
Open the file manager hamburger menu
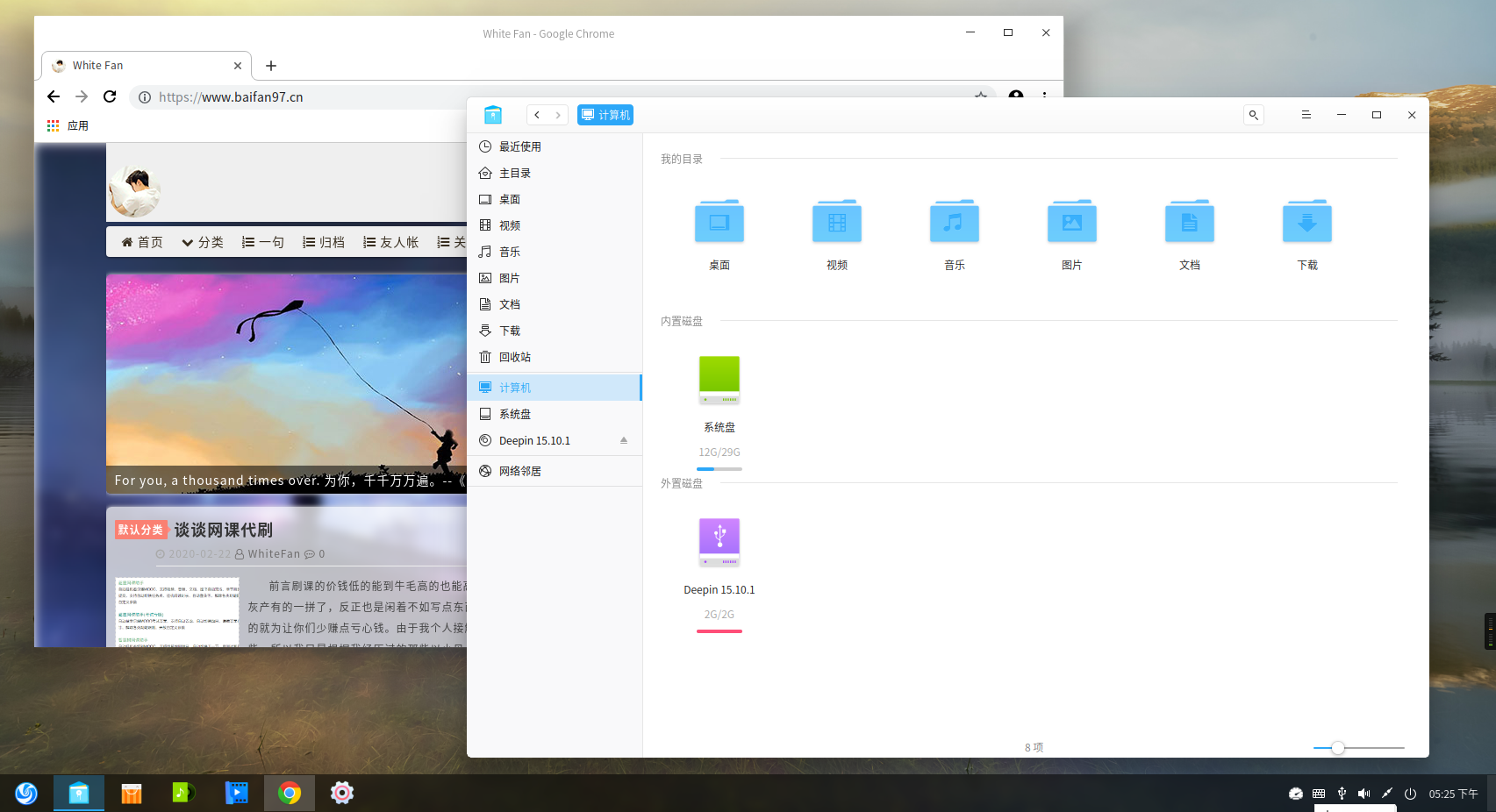[x=1306, y=115]
